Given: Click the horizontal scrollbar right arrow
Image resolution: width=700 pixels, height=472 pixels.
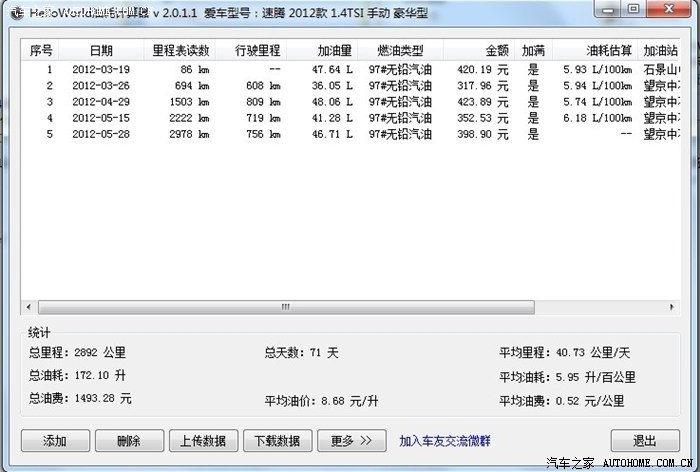Looking at the screenshot, I should (672, 307).
